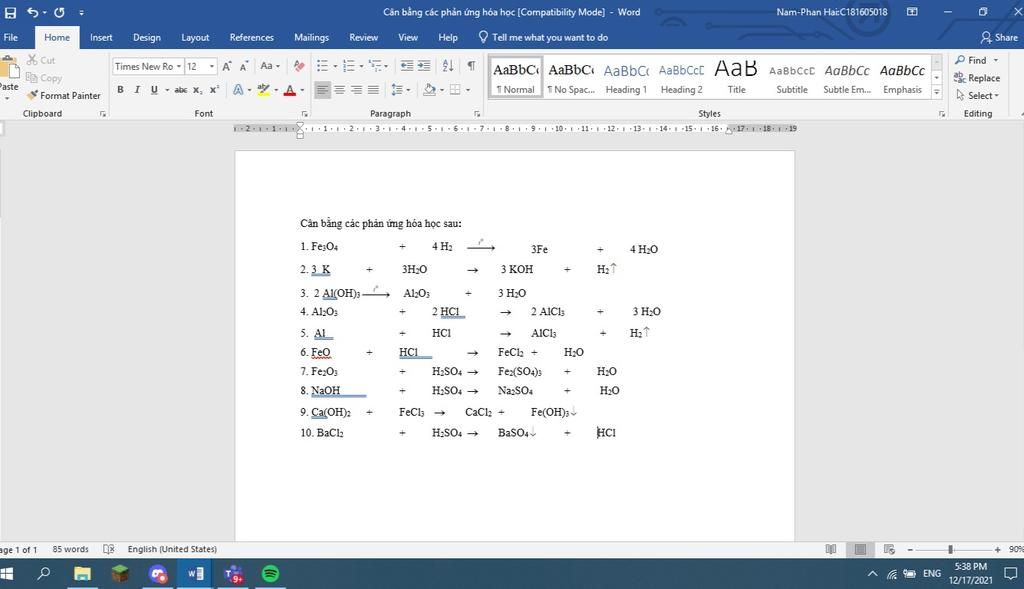Image resolution: width=1024 pixels, height=589 pixels.
Task: Expand the numbering list dropdown
Action: tap(361, 66)
